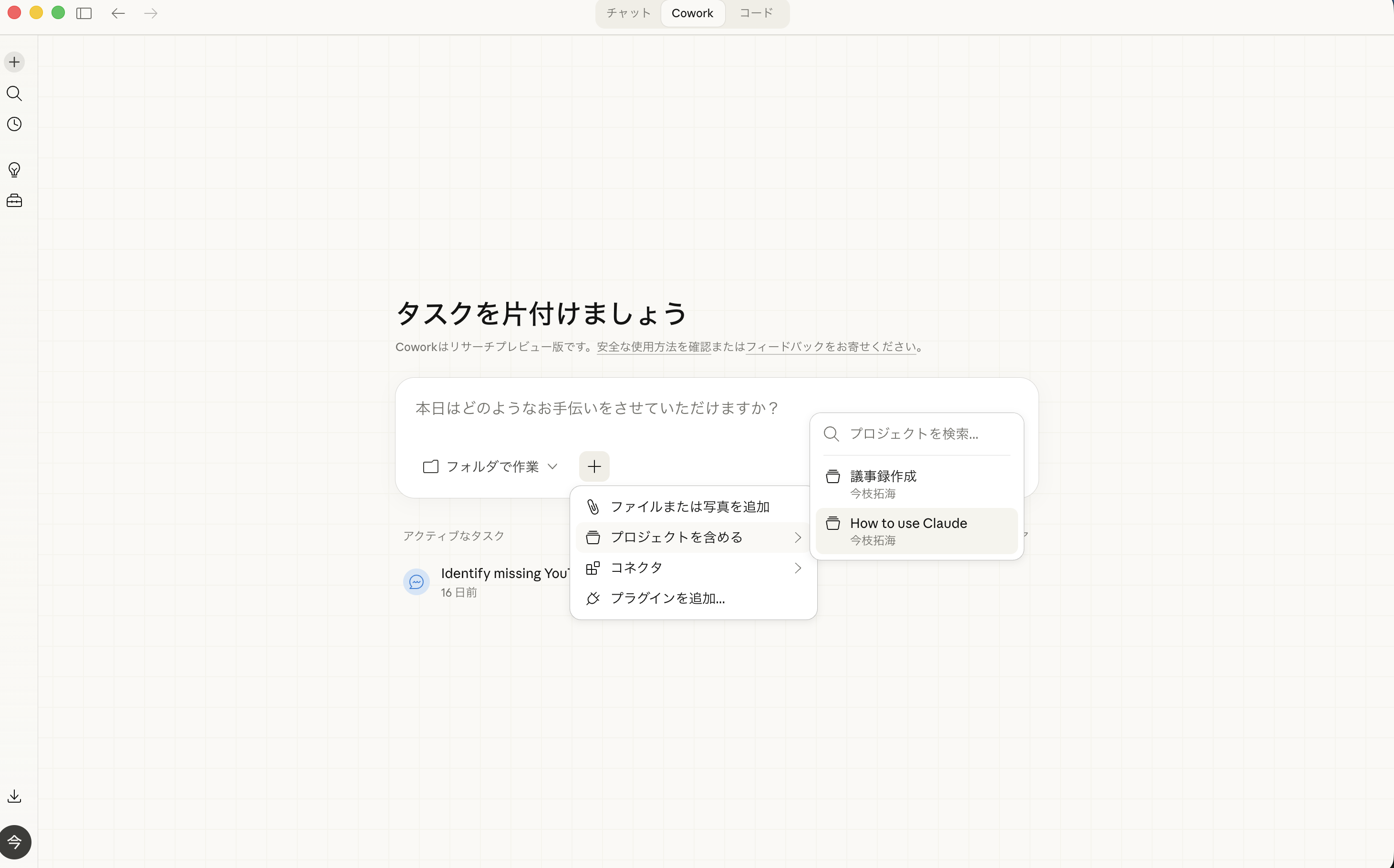Switch to the コード tab

click(756, 12)
